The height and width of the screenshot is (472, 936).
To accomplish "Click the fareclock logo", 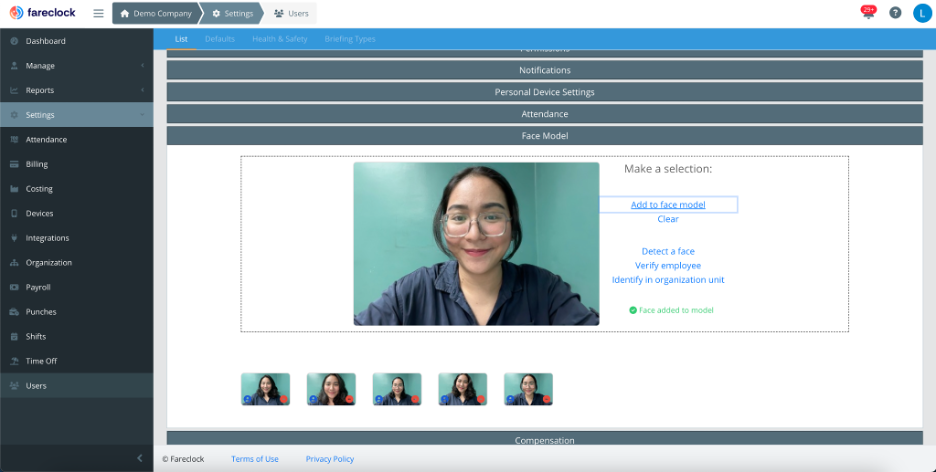I will (x=43, y=13).
